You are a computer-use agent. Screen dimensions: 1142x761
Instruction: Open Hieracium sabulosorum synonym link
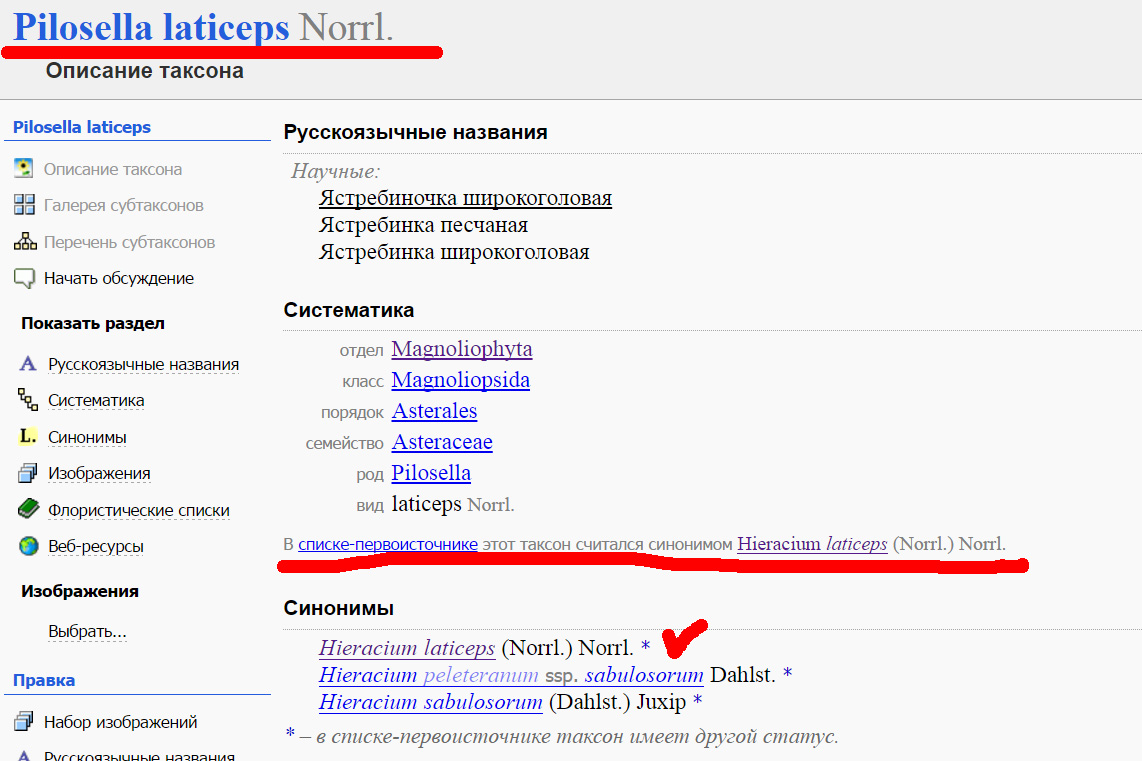(430, 702)
